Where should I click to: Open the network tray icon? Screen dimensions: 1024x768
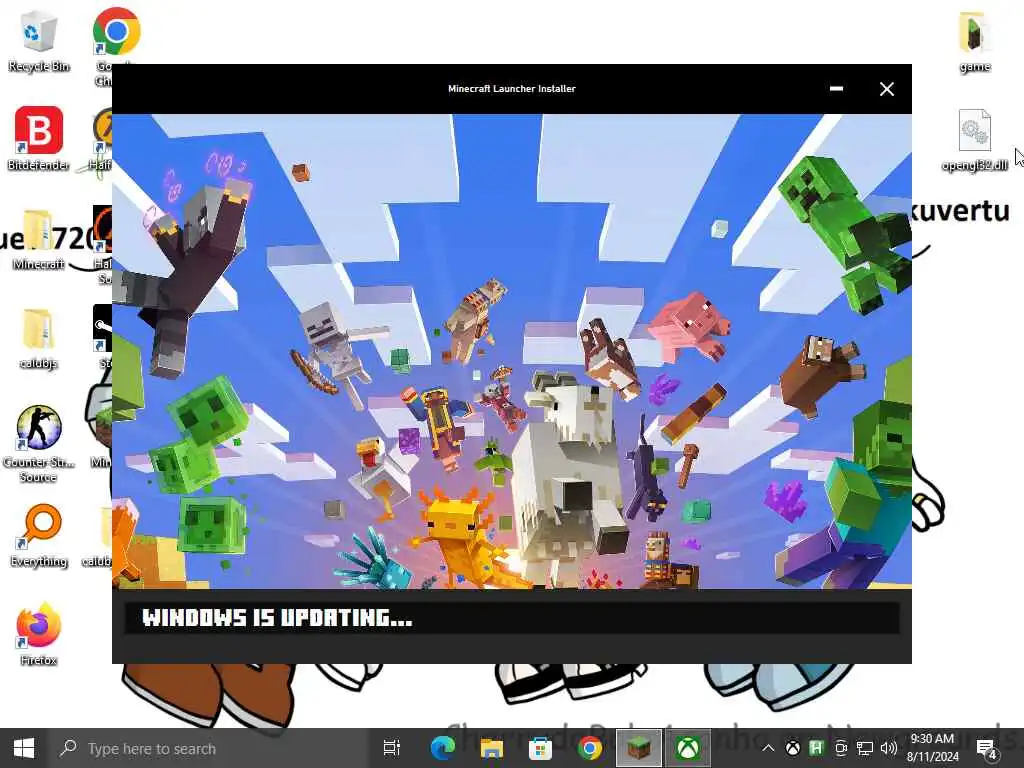point(865,748)
